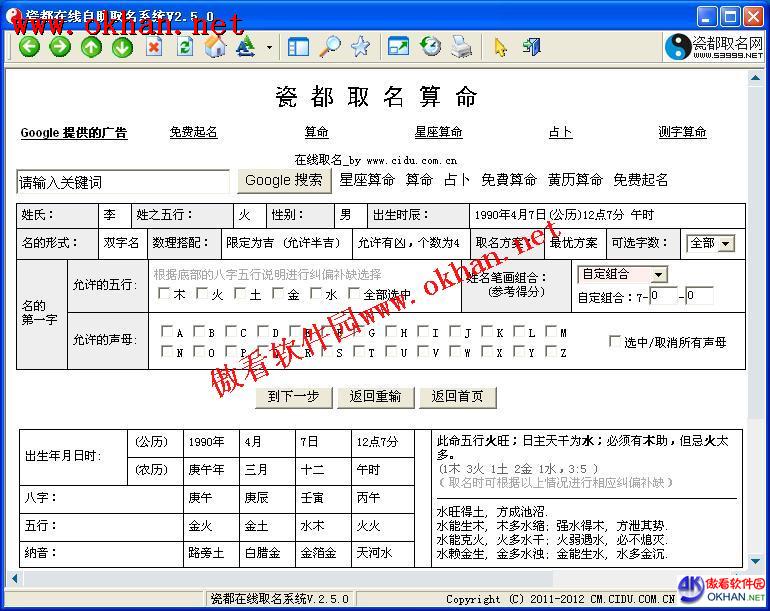This screenshot has height=611, width=770.
Task: Go back with the green left arrow
Action: point(29,47)
